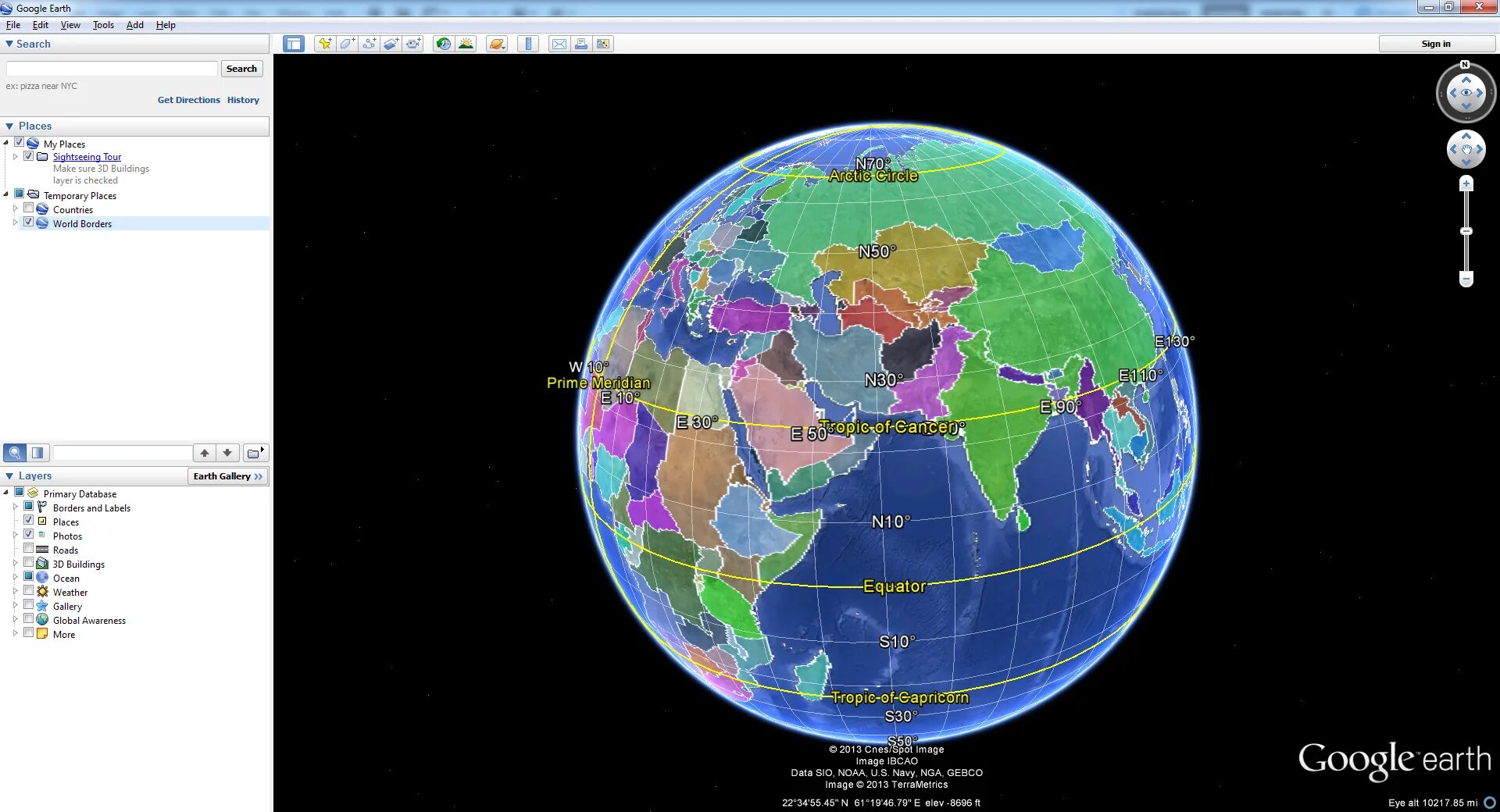Open the Sightseeing Tour link
Viewport: 1500px width, 812px height.
pos(87,157)
